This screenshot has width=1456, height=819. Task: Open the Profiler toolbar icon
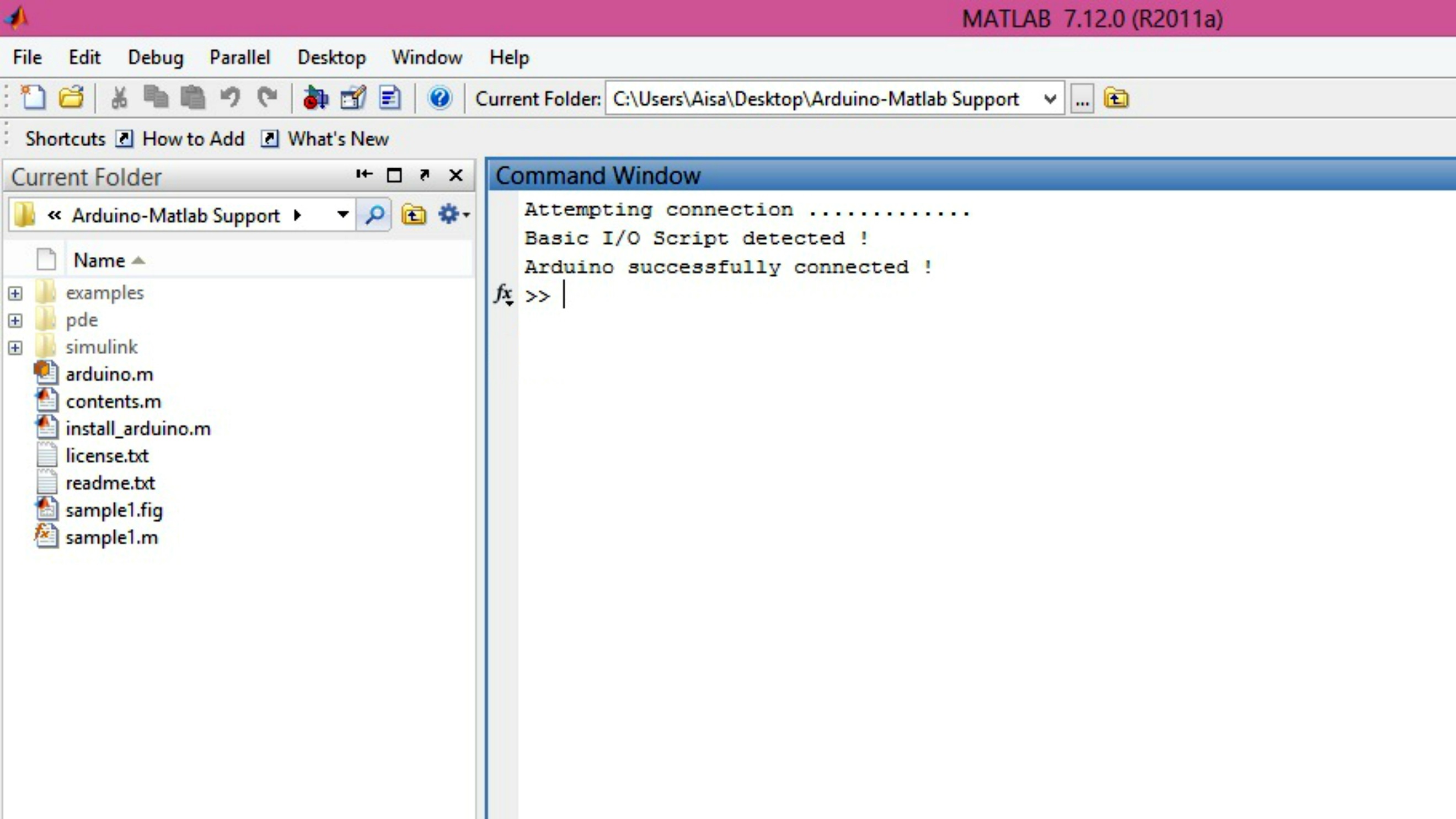click(x=390, y=98)
